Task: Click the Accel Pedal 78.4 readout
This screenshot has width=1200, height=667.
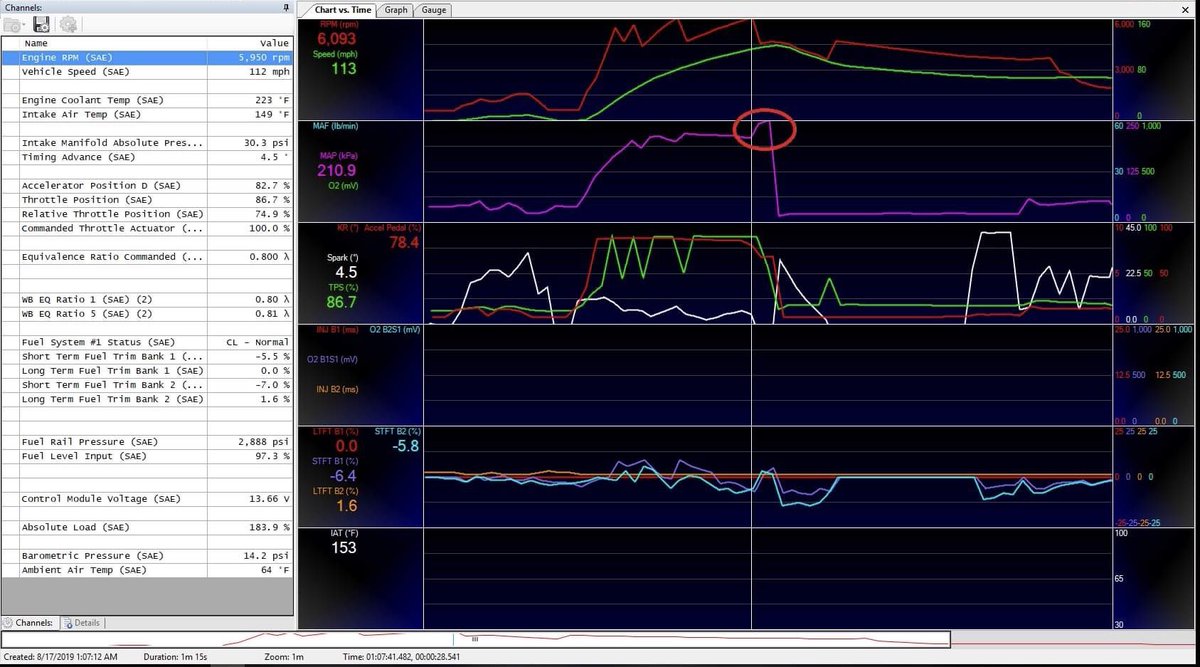Action: pyautogui.click(x=404, y=243)
